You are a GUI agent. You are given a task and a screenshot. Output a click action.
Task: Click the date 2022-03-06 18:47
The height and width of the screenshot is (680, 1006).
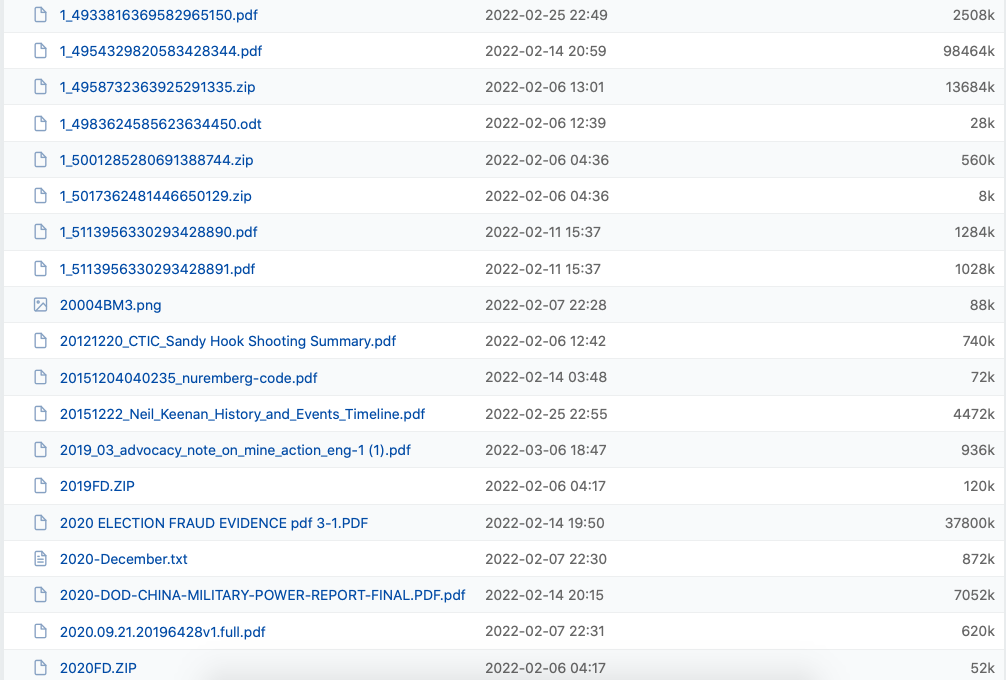point(546,450)
